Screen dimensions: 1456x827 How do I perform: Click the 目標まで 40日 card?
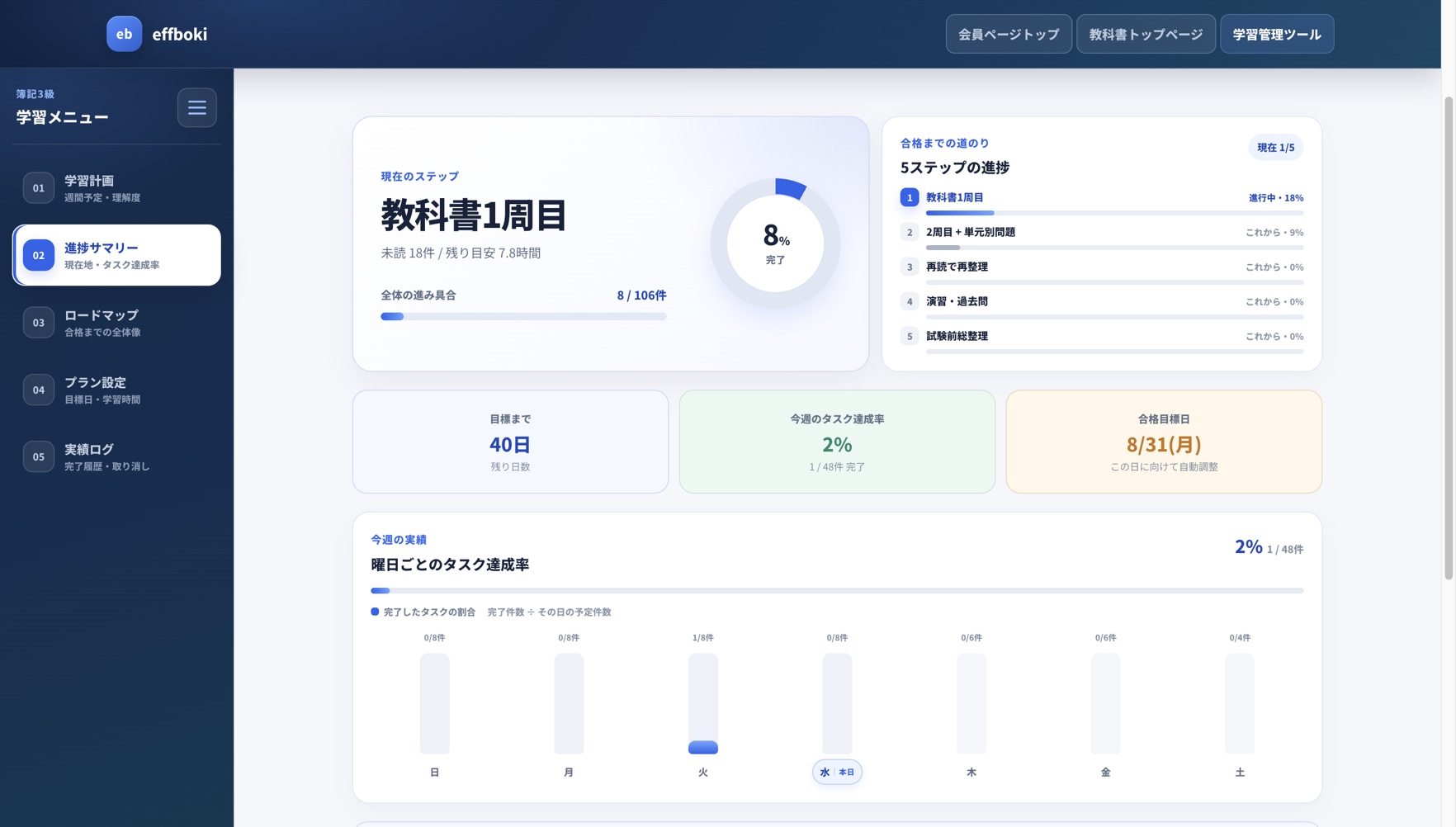click(x=510, y=442)
